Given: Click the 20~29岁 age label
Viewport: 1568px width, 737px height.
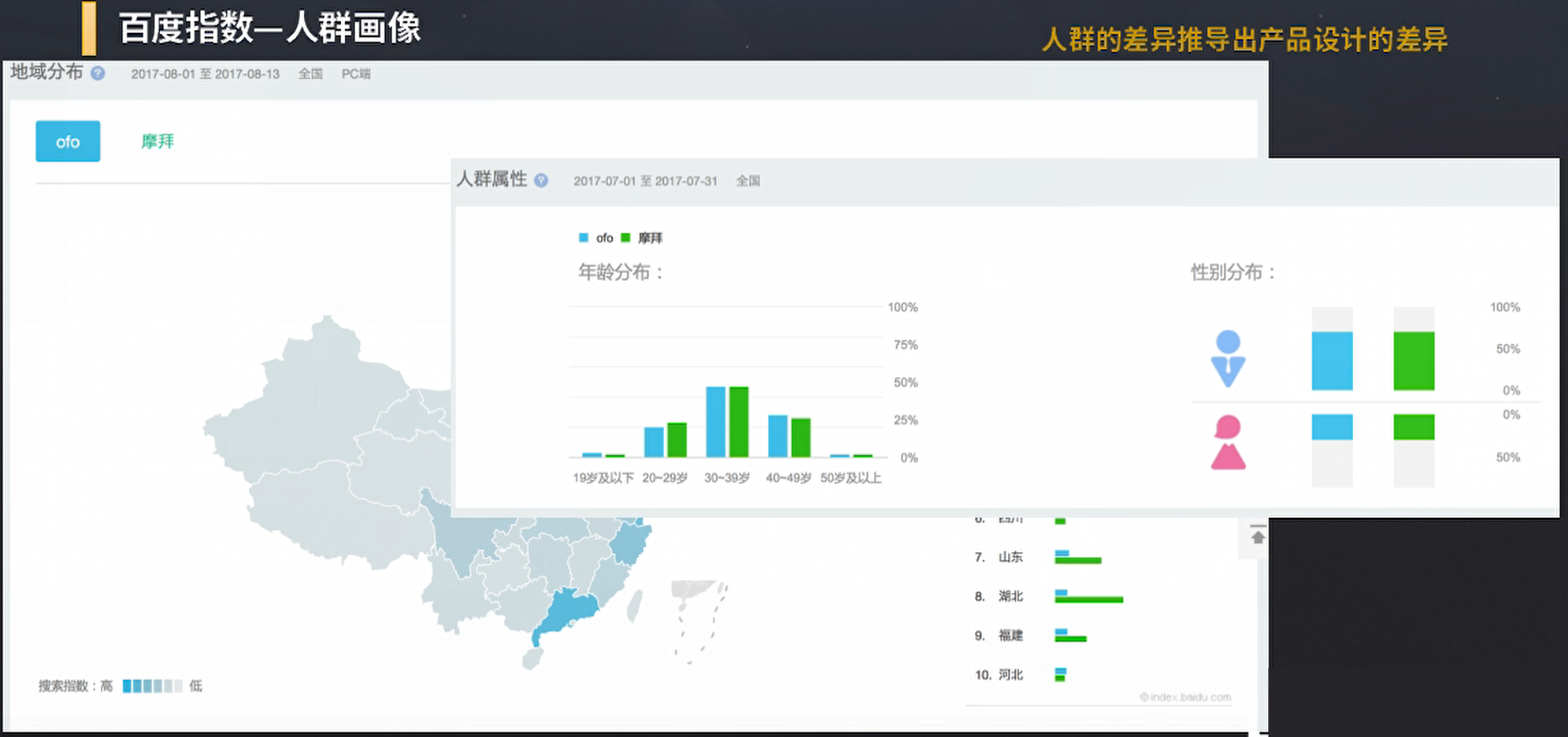Looking at the screenshot, I should coord(665,478).
